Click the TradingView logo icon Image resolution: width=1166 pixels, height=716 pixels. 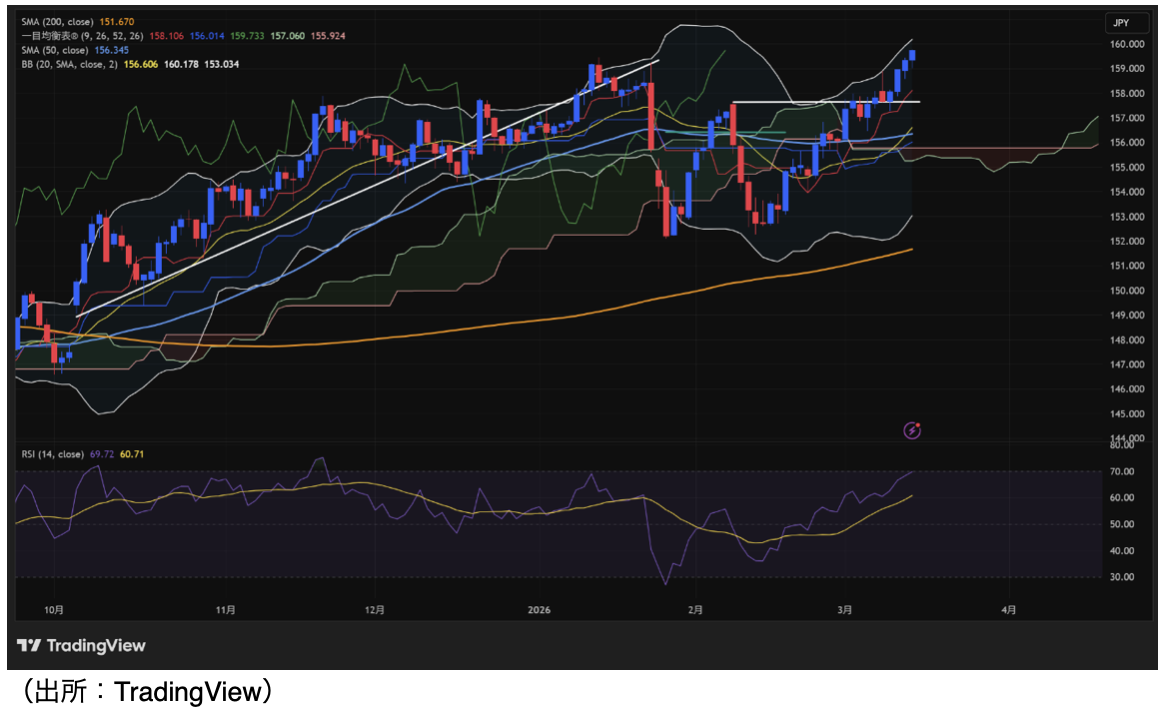(29, 646)
